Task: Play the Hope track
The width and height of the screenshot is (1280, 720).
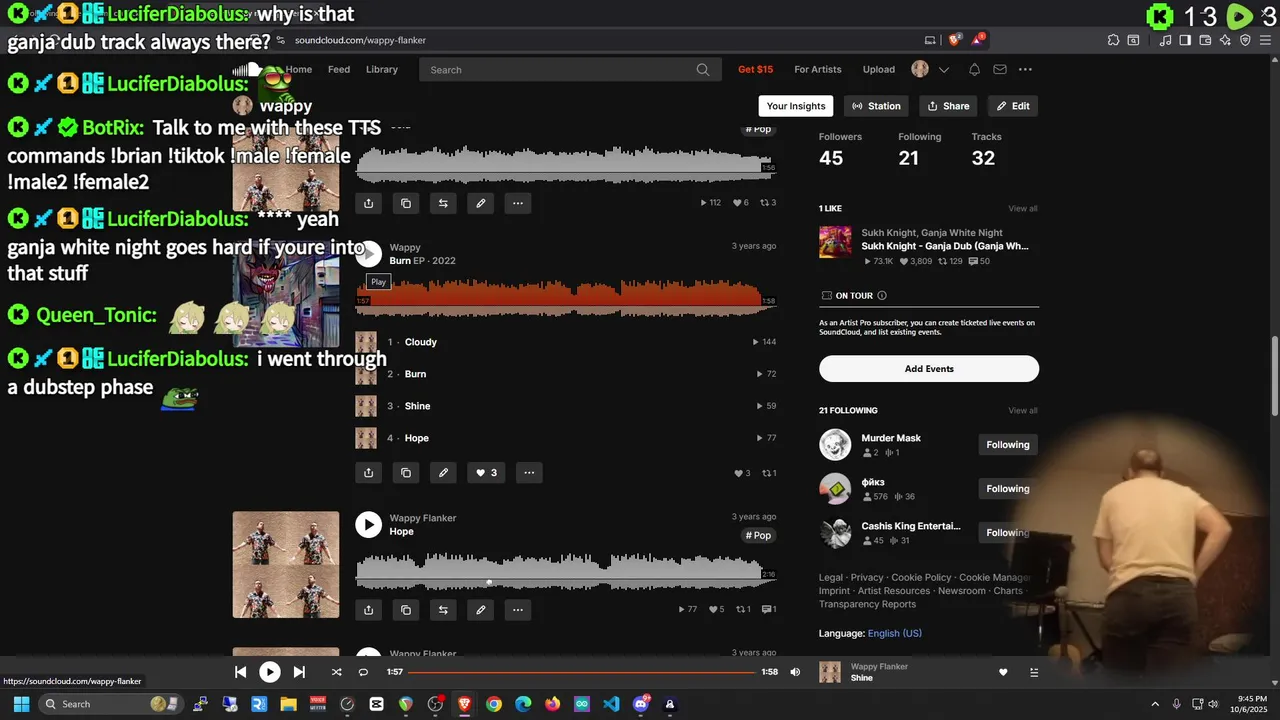Action: (x=368, y=524)
